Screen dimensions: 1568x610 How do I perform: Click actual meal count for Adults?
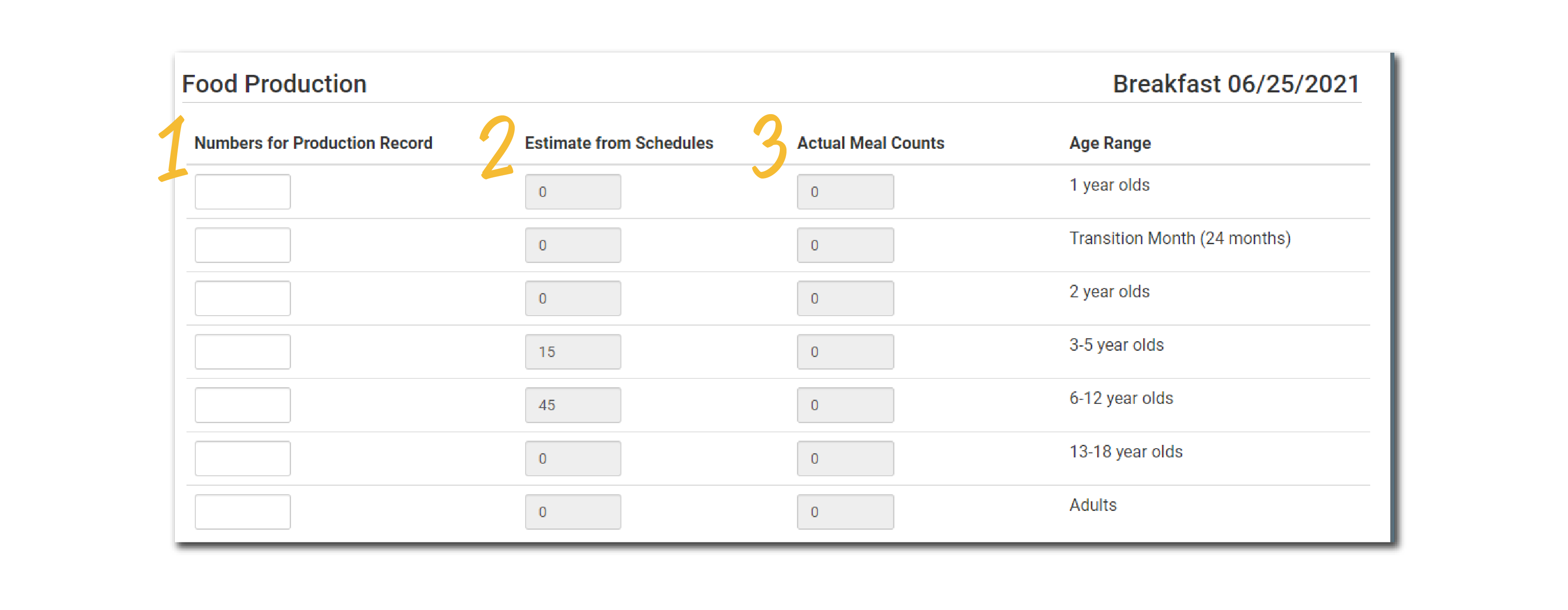coord(845,512)
